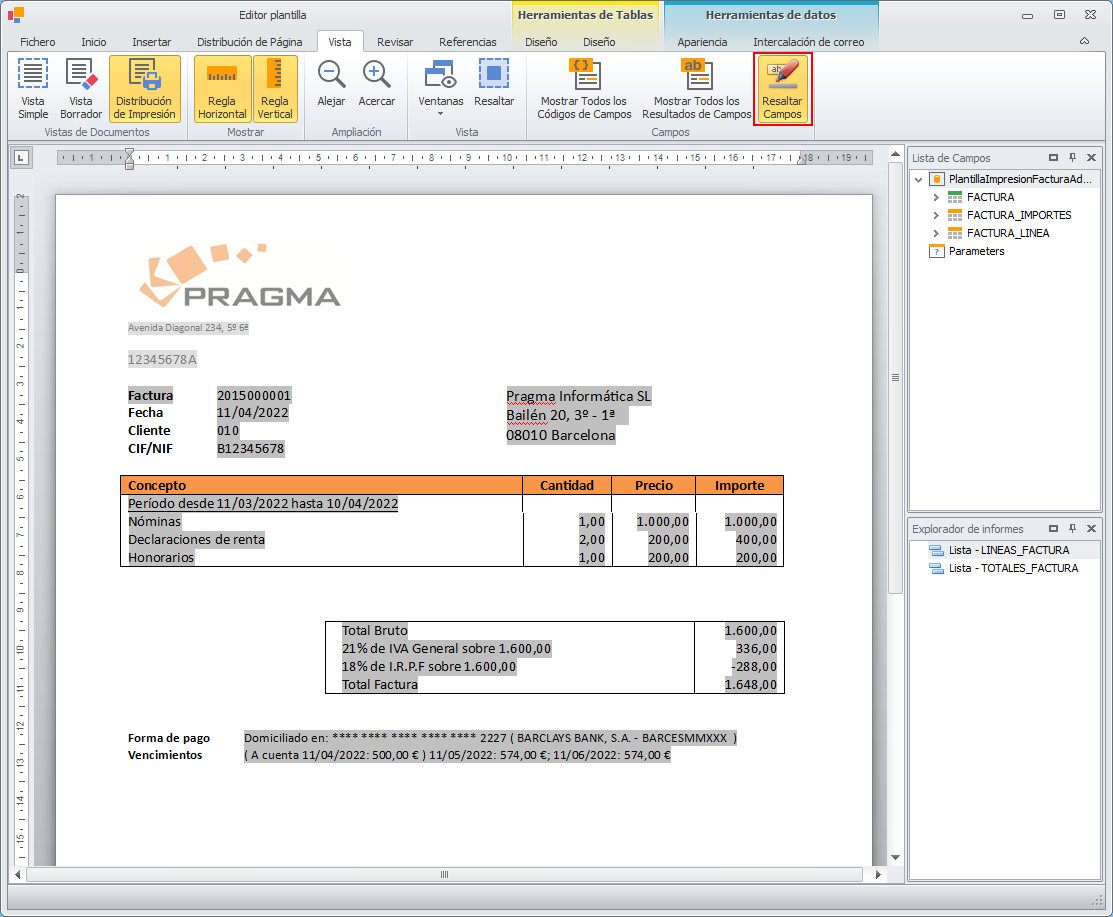Click the app icon in title bar
1113x917 pixels.
16,14
